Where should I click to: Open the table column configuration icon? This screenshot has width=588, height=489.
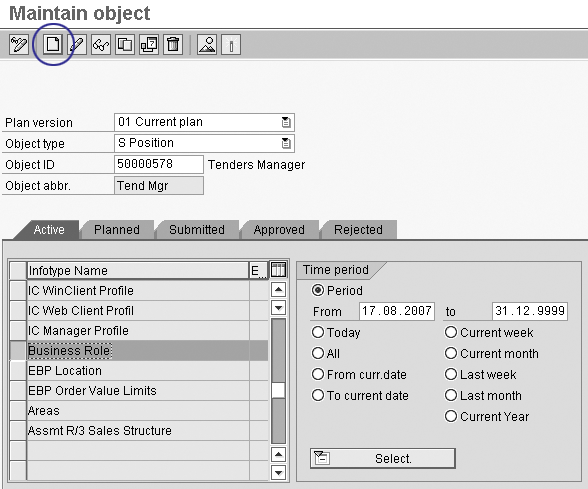(x=278, y=270)
